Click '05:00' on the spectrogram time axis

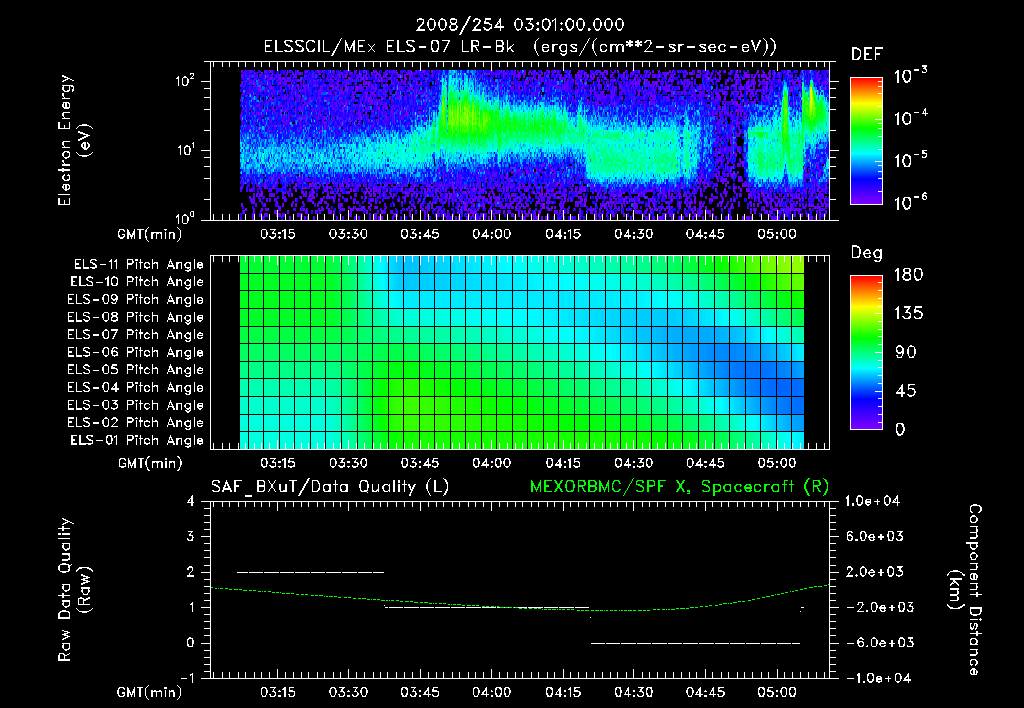click(776, 234)
